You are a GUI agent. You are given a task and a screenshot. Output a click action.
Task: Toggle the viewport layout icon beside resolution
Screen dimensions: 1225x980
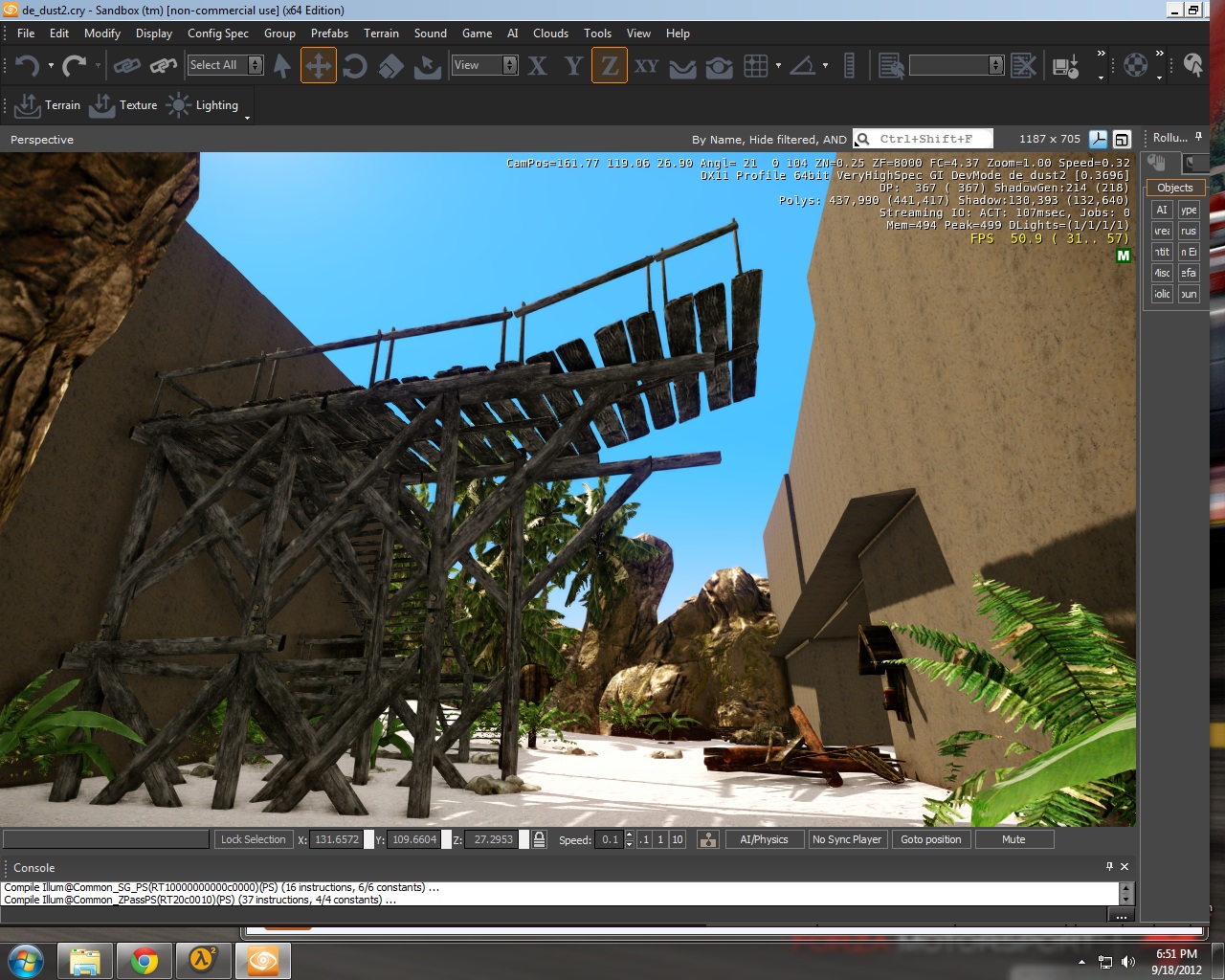[1122, 139]
